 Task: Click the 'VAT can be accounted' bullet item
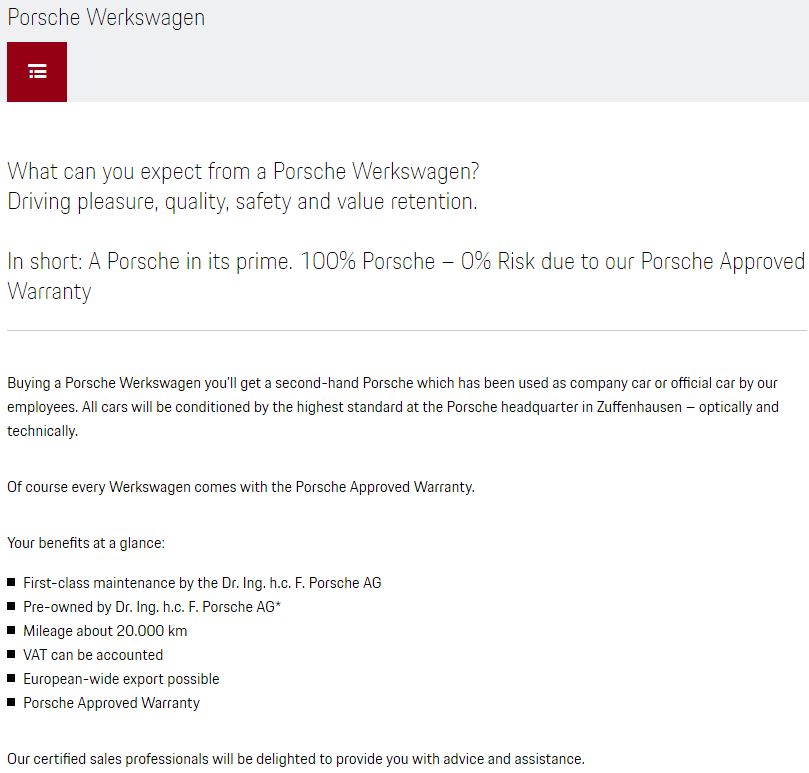coord(93,655)
